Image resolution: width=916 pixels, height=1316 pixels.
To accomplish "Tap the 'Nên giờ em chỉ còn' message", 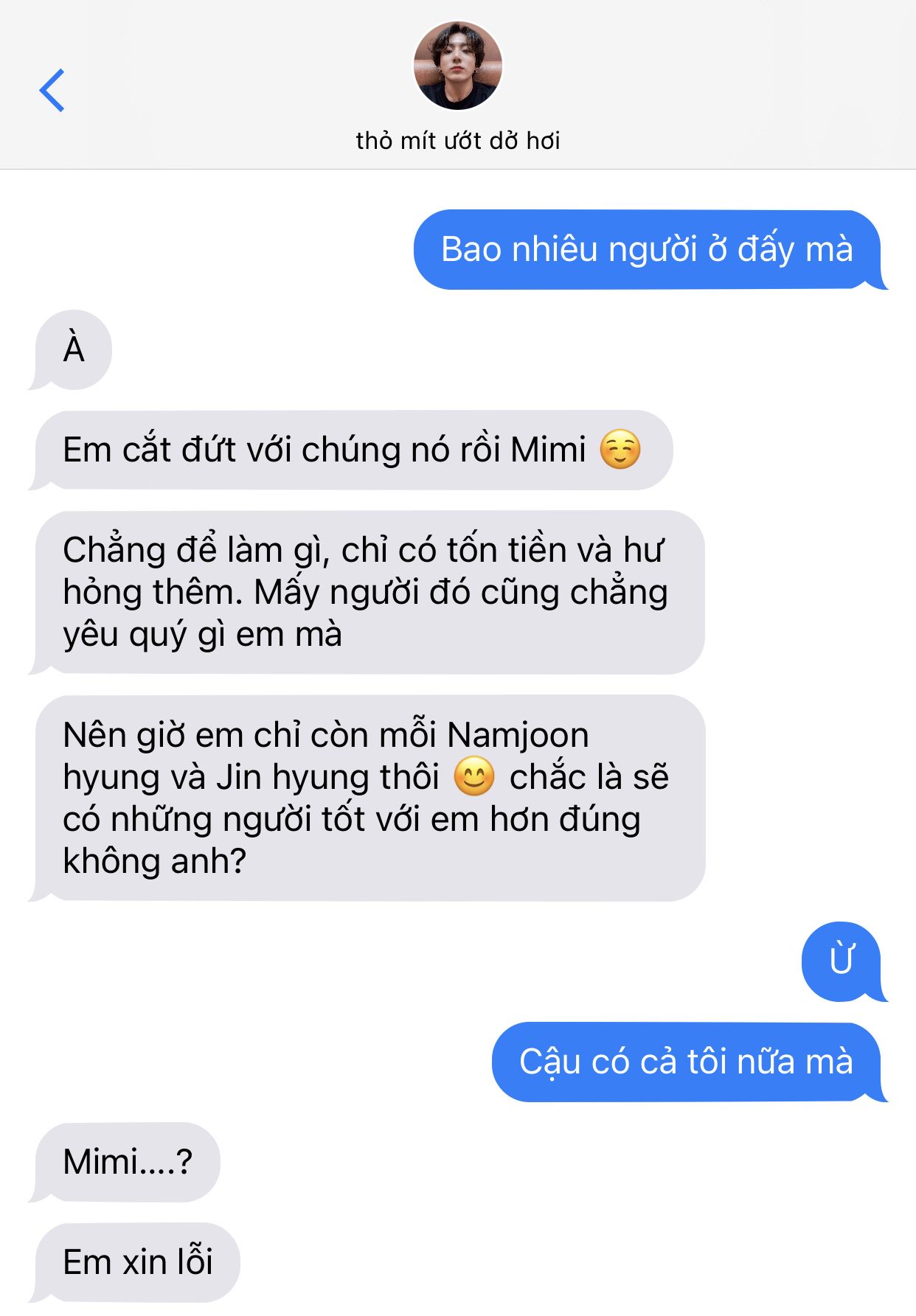I will [367, 798].
